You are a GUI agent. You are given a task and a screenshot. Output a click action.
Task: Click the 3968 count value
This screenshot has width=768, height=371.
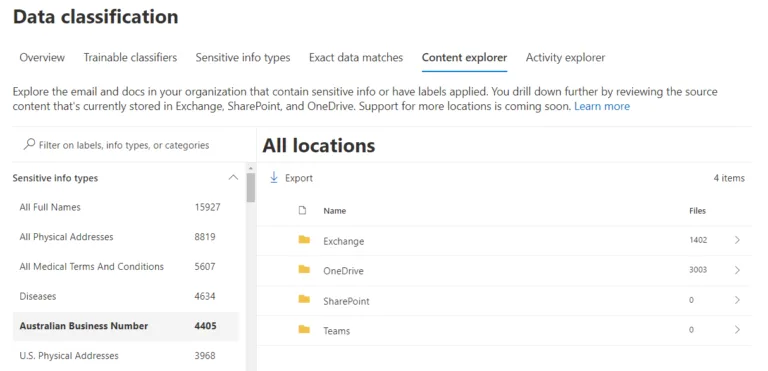tap(205, 356)
